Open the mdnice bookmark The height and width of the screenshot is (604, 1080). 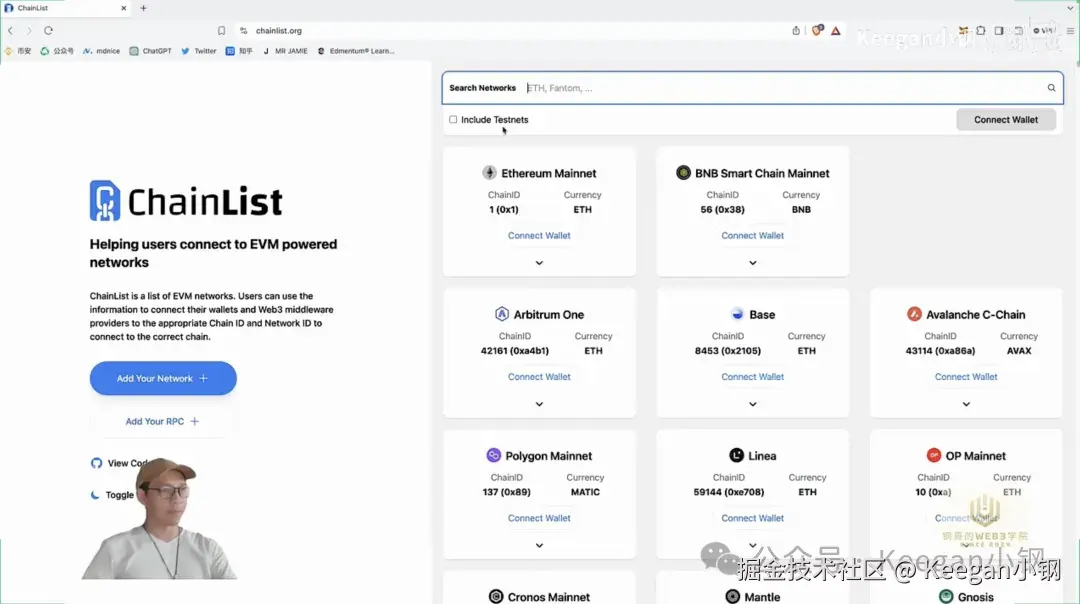[x=101, y=51]
